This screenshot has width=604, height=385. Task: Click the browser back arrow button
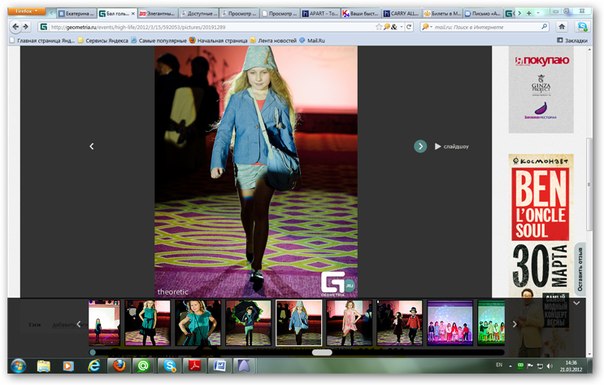pos(15,27)
